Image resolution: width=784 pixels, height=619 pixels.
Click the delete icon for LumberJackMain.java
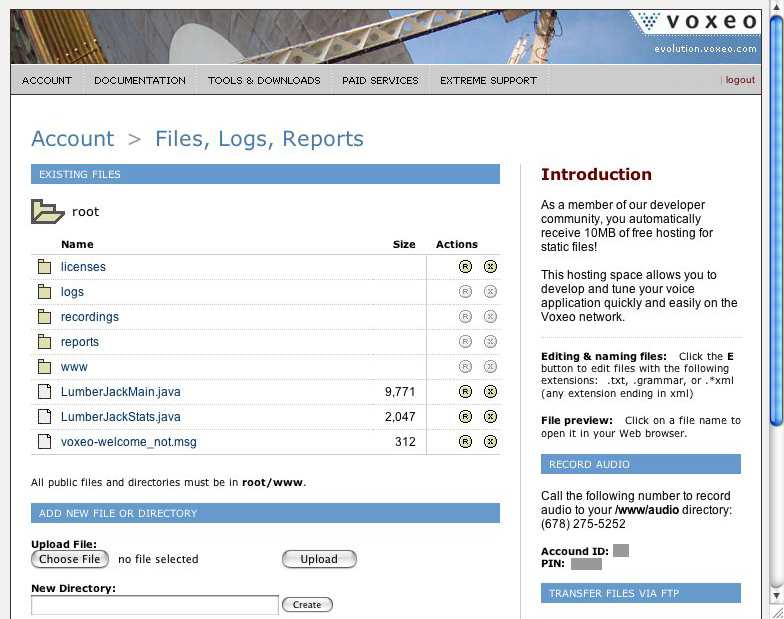490,392
